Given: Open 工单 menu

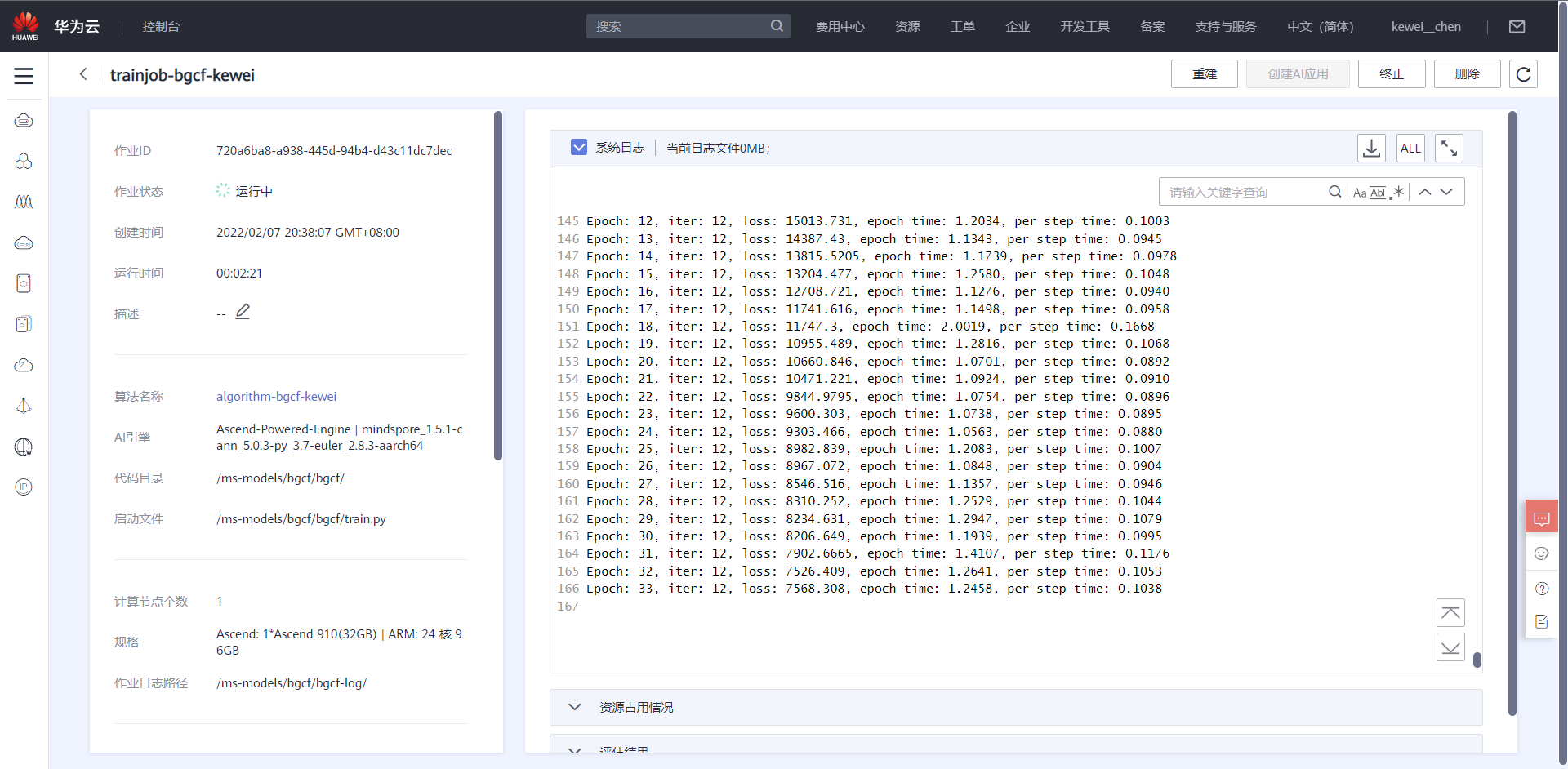Looking at the screenshot, I should (963, 26).
